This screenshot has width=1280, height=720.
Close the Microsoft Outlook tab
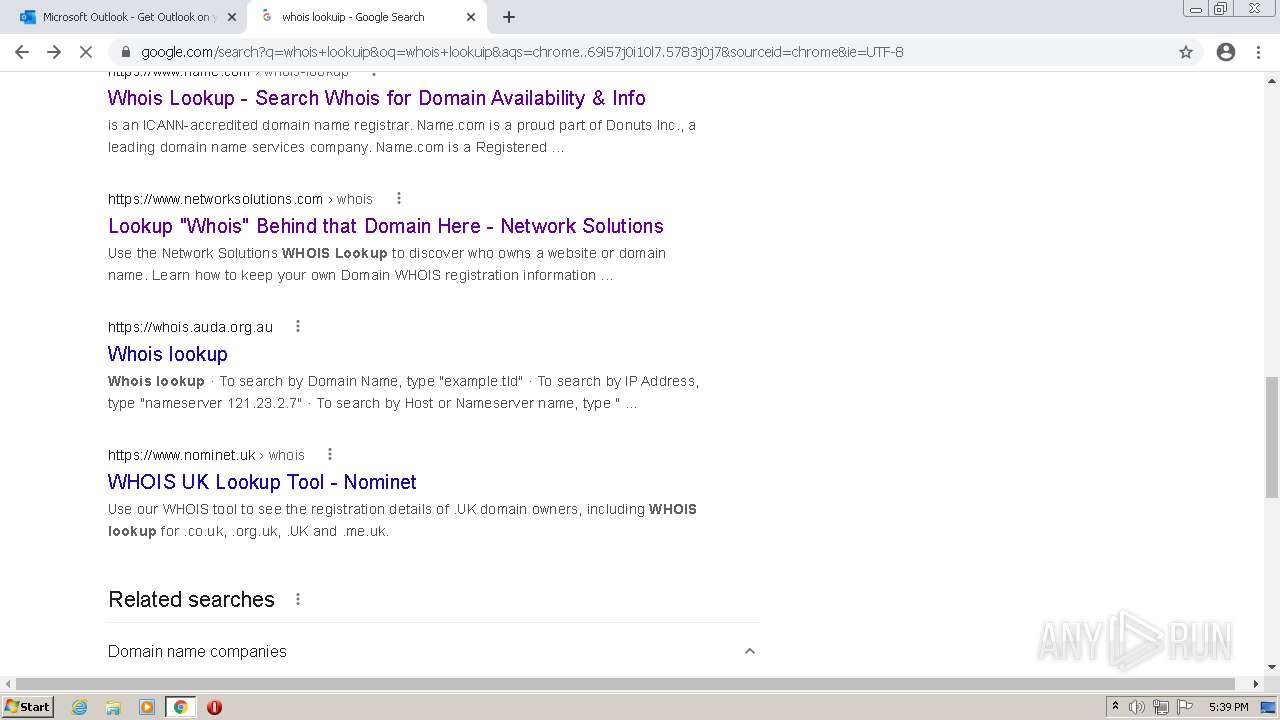pyautogui.click(x=232, y=17)
